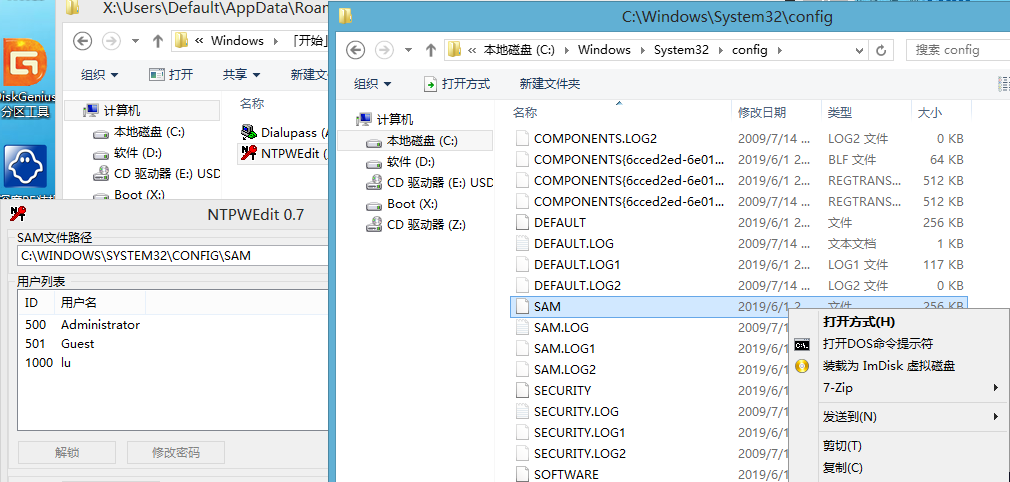Image resolution: width=1010 pixels, height=482 pixels.
Task: Expand the 7-Zip submenu
Action: [899, 388]
